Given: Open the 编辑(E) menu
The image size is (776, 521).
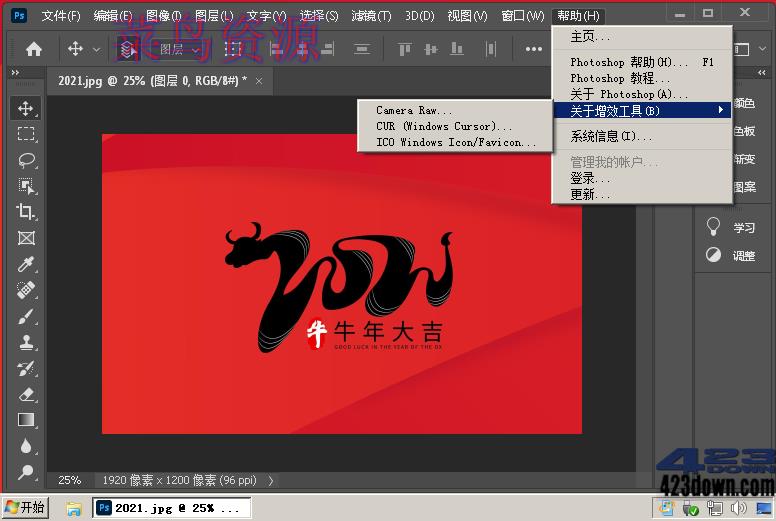Looking at the screenshot, I should click(113, 16).
